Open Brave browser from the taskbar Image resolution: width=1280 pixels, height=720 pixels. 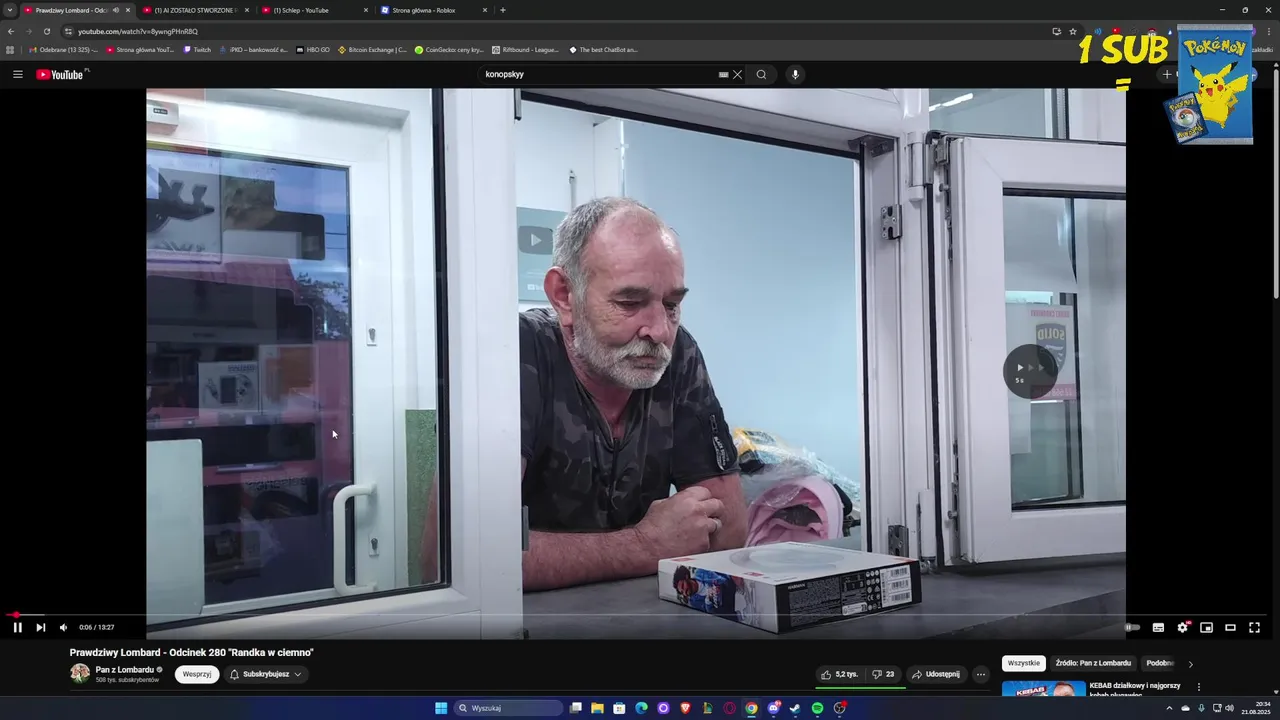pyautogui.click(x=685, y=708)
